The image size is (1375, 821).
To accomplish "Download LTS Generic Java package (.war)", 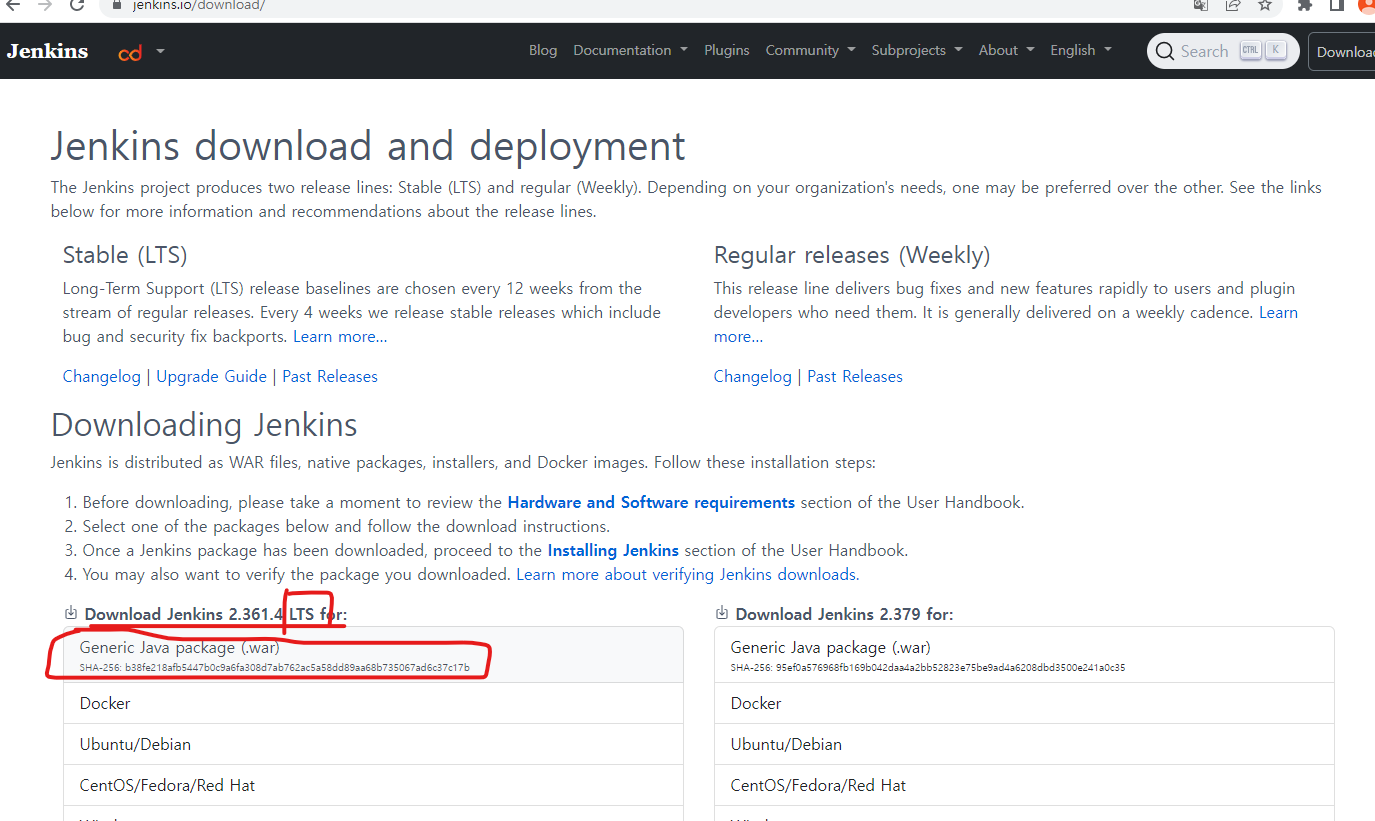I will pyautogui.click(x=374, y=655).
